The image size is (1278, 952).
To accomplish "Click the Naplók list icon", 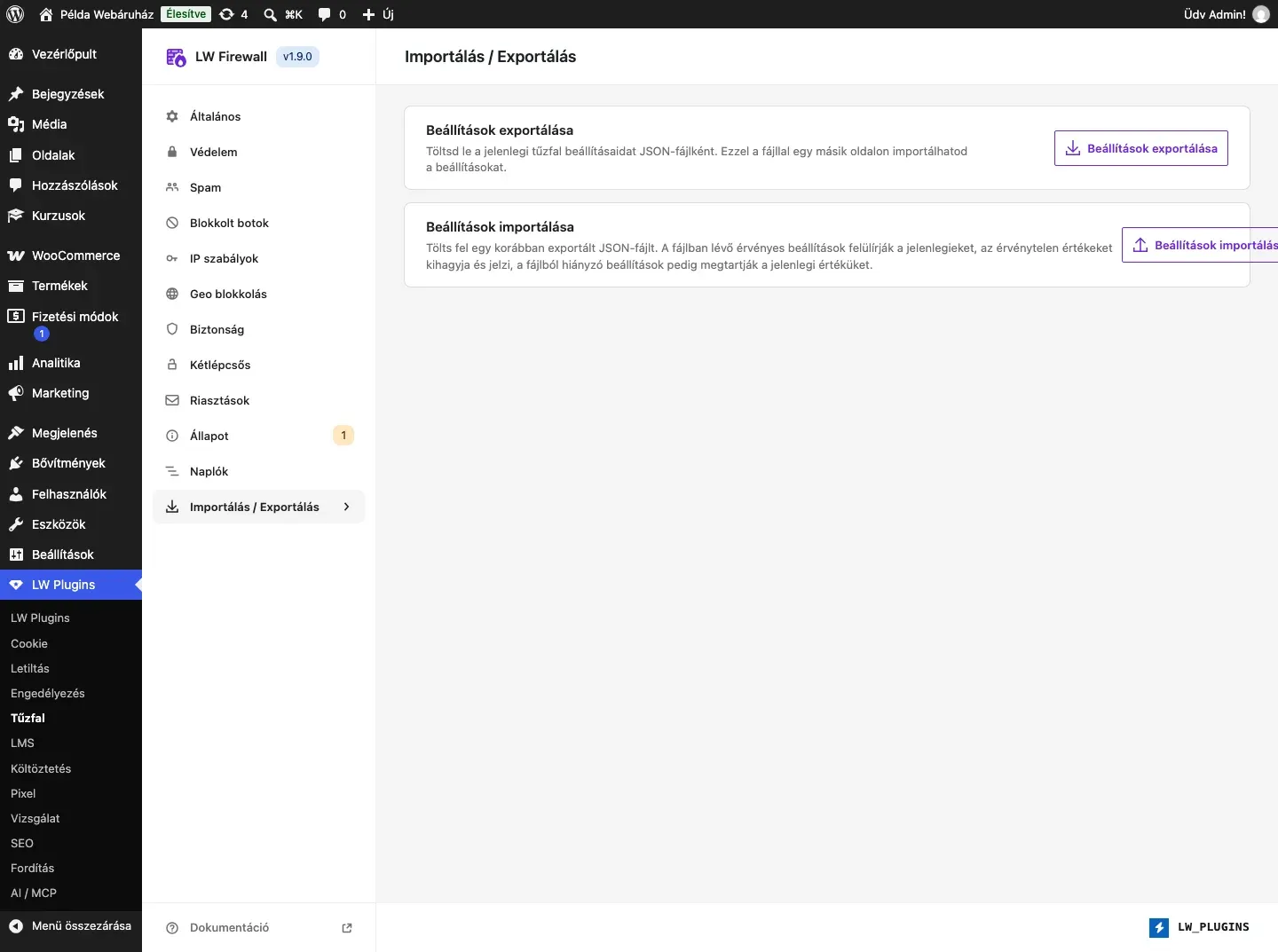I will click(x=172, y=471).
